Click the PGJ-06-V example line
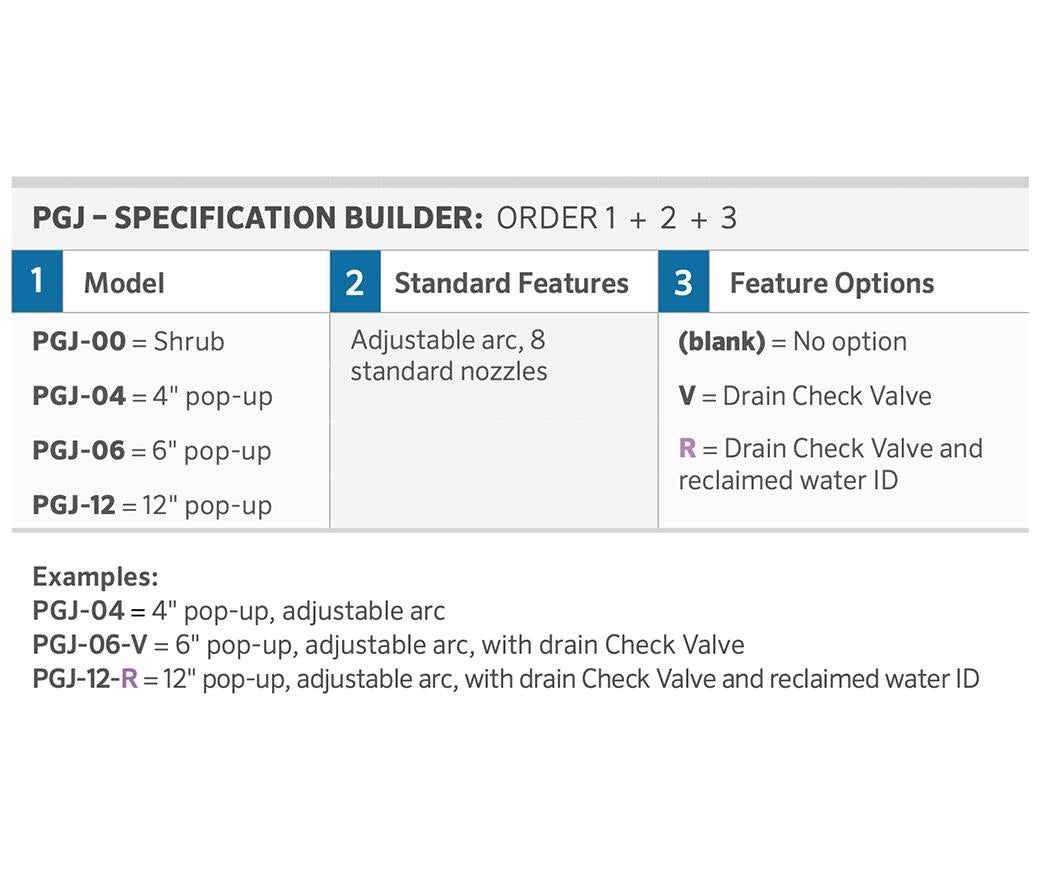 pyautogui.click(x=388, y=645)
